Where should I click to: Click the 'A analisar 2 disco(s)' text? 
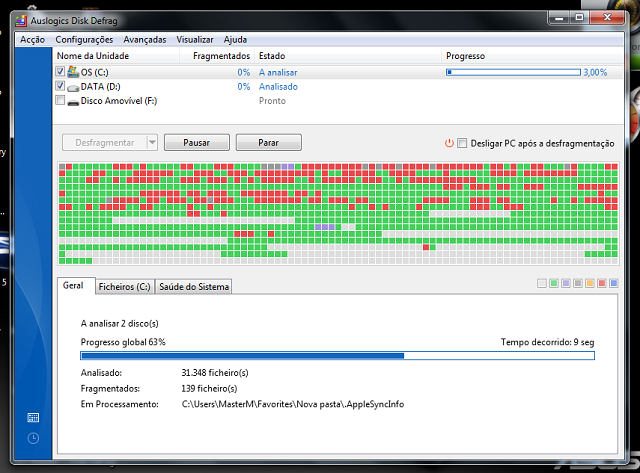point(120,324)
